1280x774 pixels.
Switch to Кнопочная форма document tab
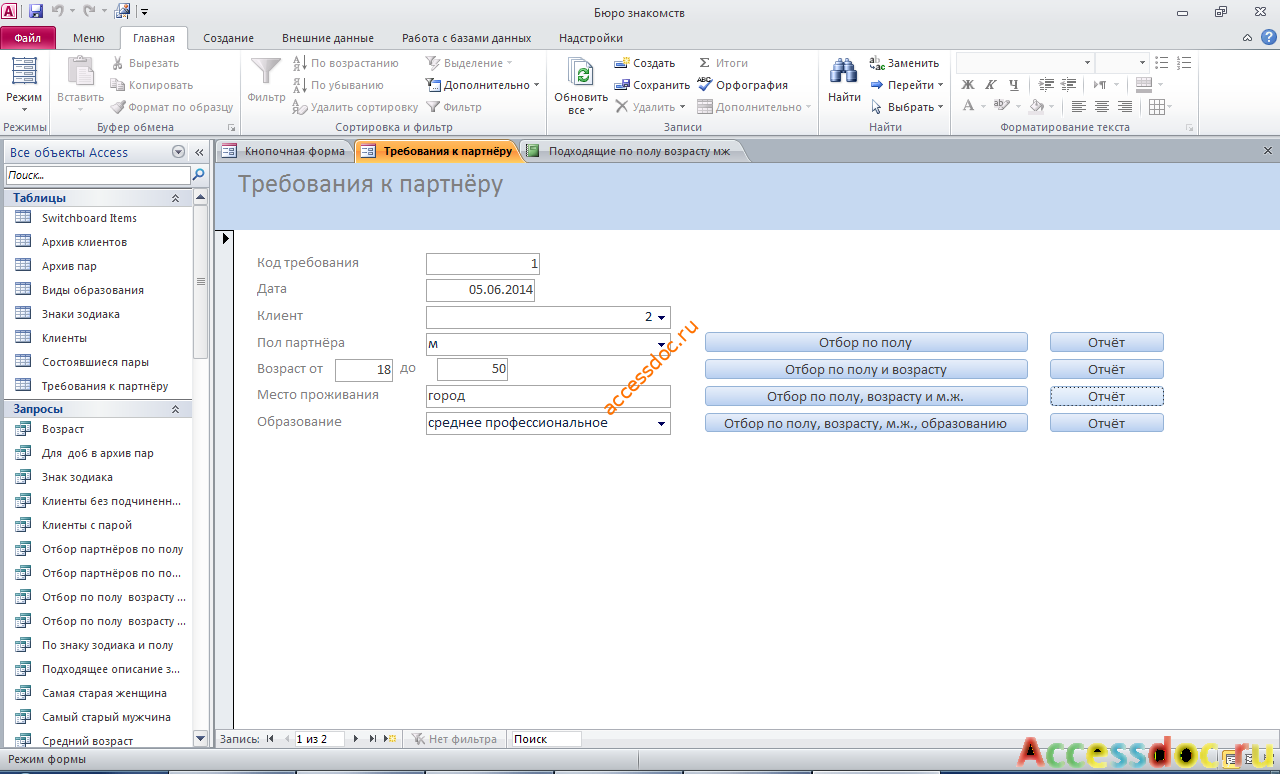coord(284,151)
